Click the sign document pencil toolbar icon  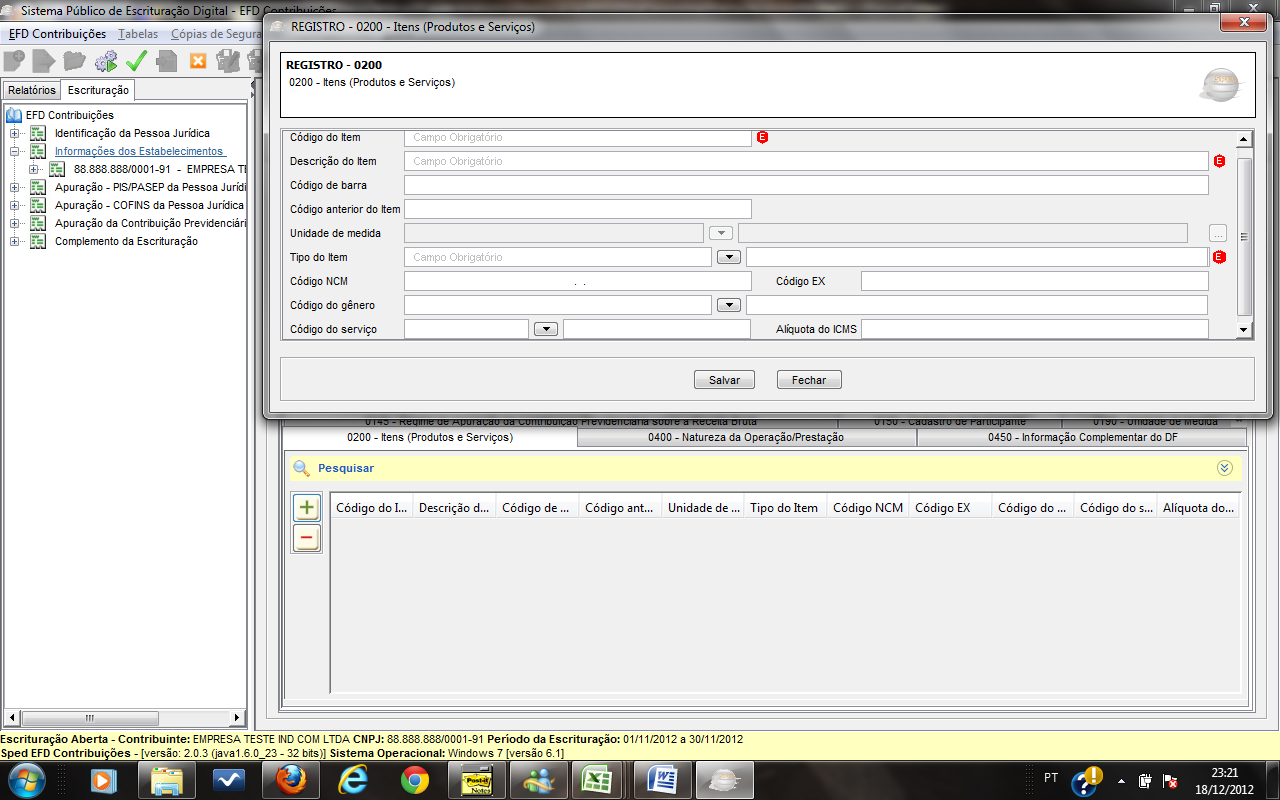click(x=228, y=62)
